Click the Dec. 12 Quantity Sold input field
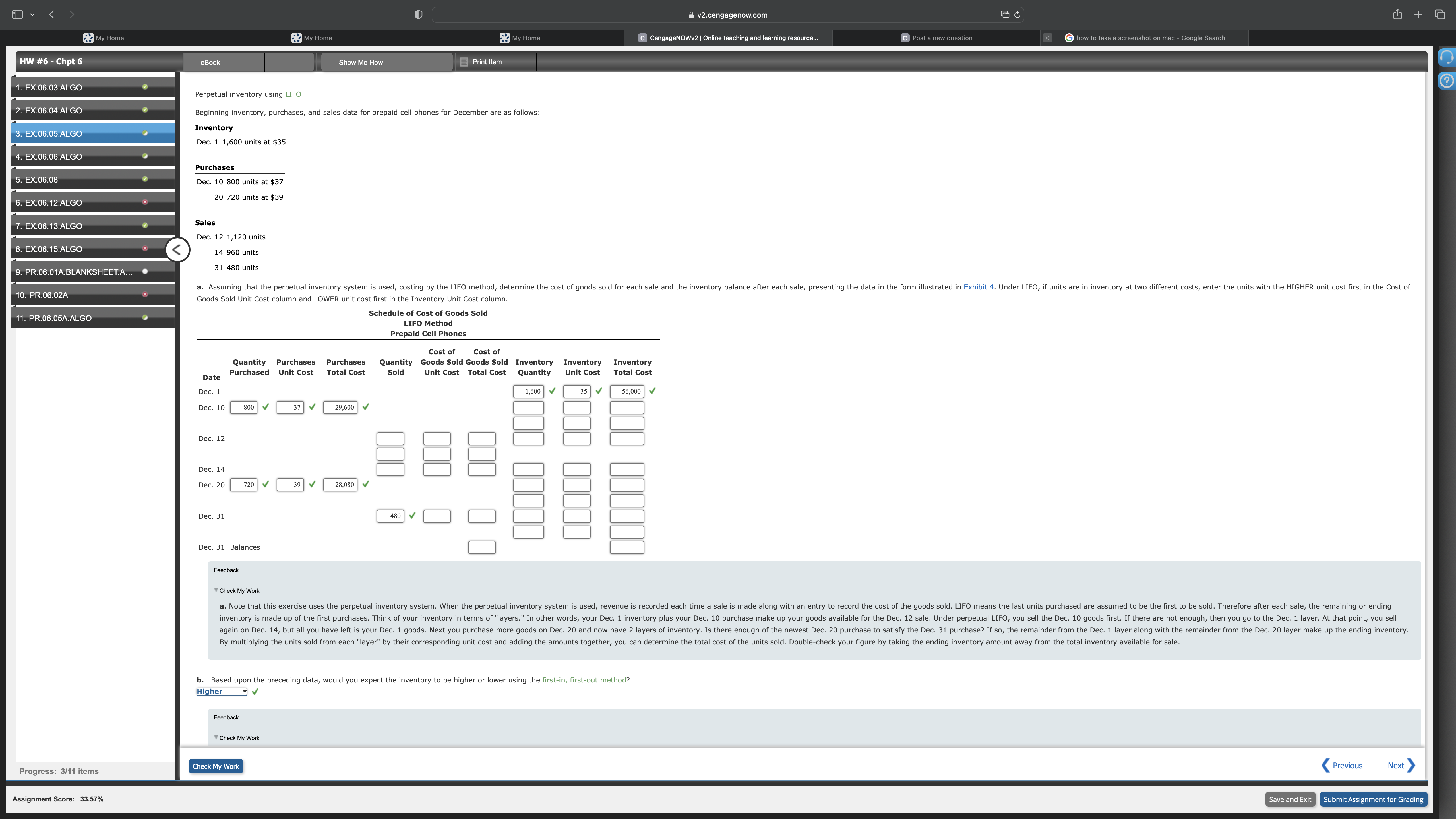The image size is (1456, 819). tap(390, 438)
